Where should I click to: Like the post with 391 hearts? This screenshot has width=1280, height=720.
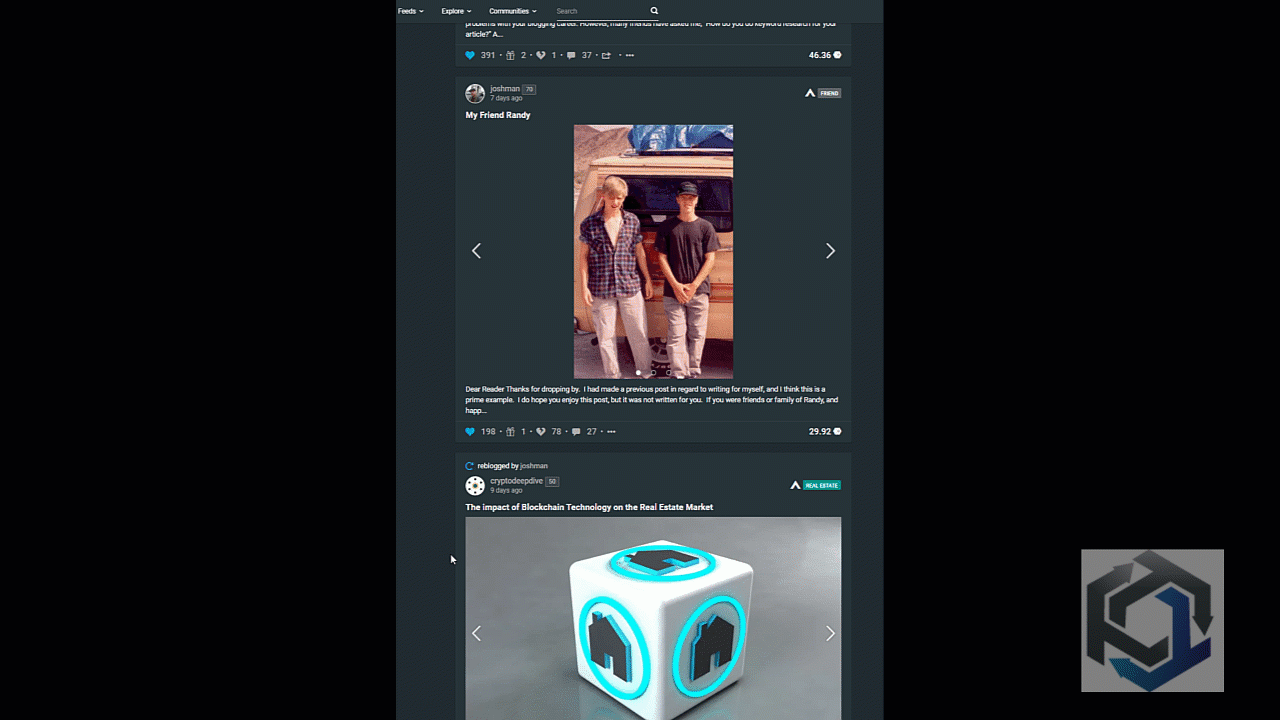470,55
